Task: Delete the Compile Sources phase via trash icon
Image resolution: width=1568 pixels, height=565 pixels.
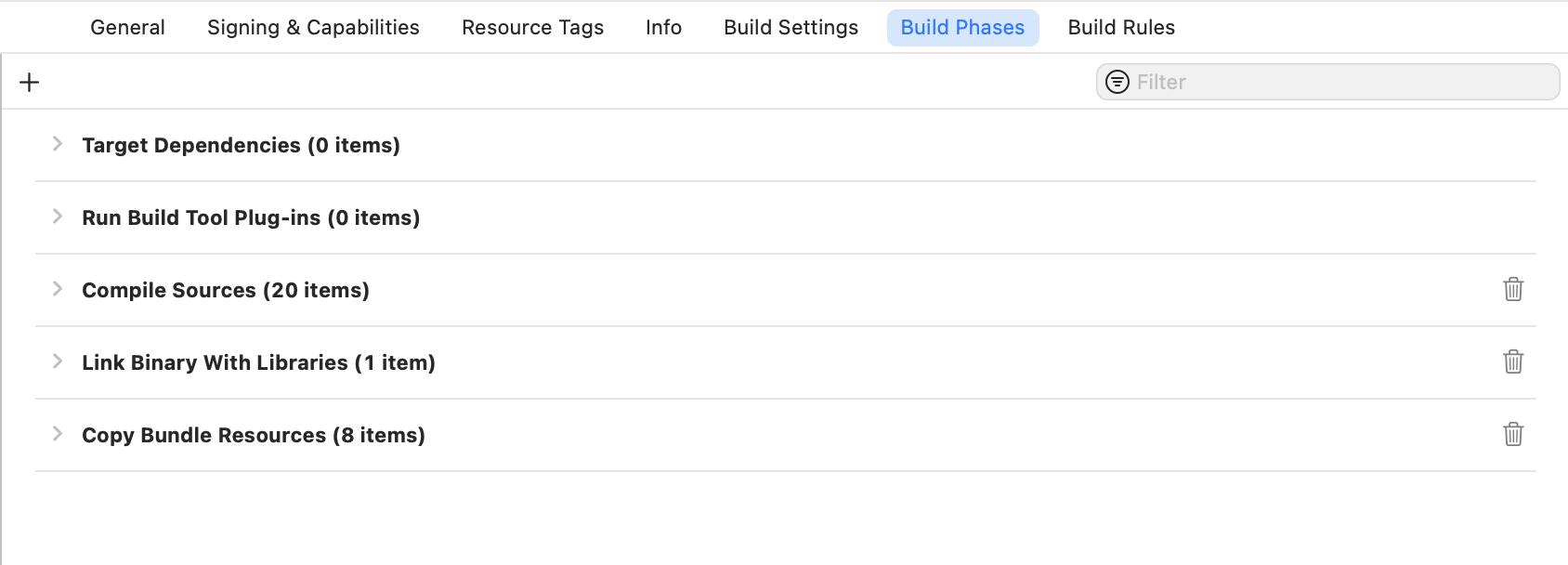Action: [x=1513, y=289]
